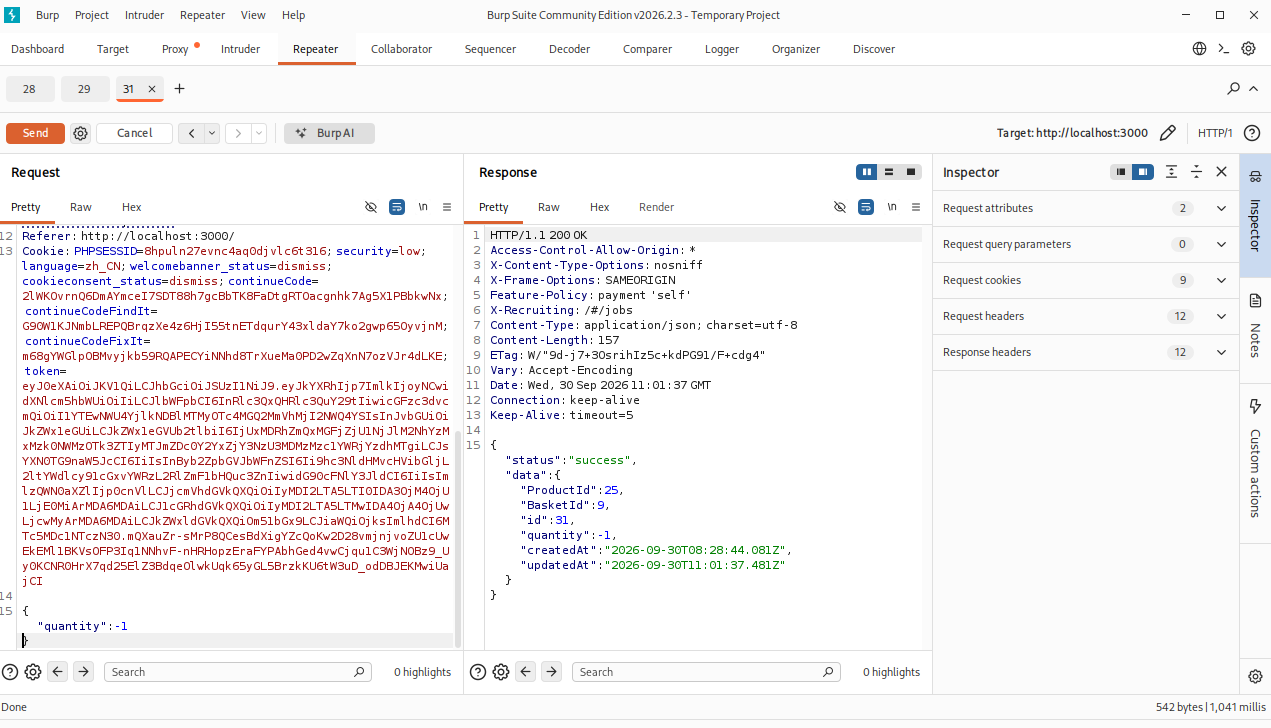The width and height of the screenshot is (1271, 728).
Task: Switch to Repeater tab 28
Action: click(30, 89)
